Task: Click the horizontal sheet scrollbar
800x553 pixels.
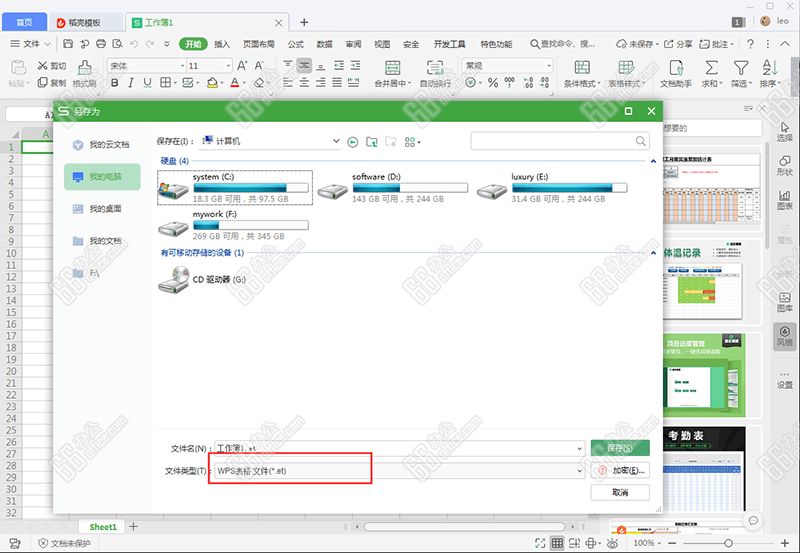Action: coord(464,526)
